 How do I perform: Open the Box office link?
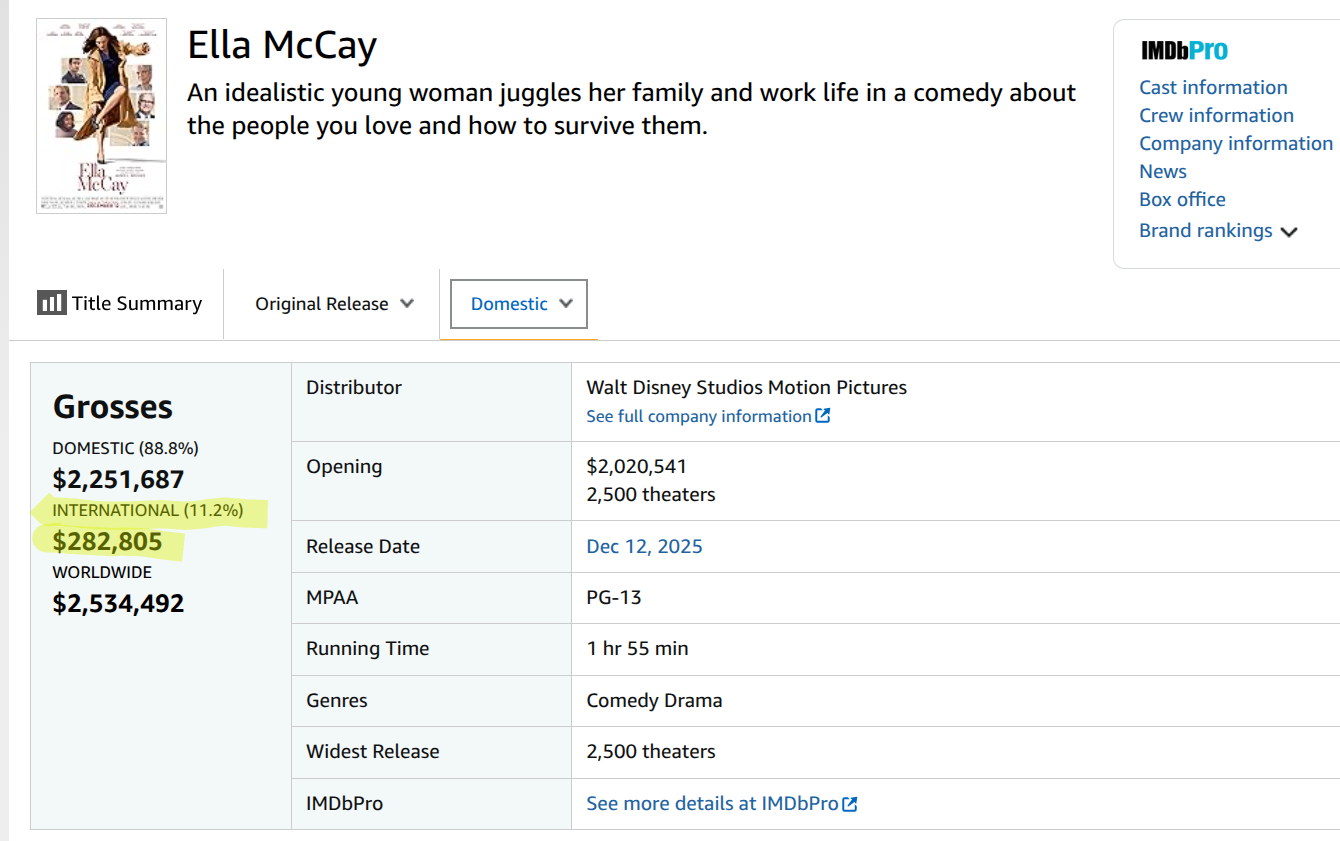coord(1182,199)
